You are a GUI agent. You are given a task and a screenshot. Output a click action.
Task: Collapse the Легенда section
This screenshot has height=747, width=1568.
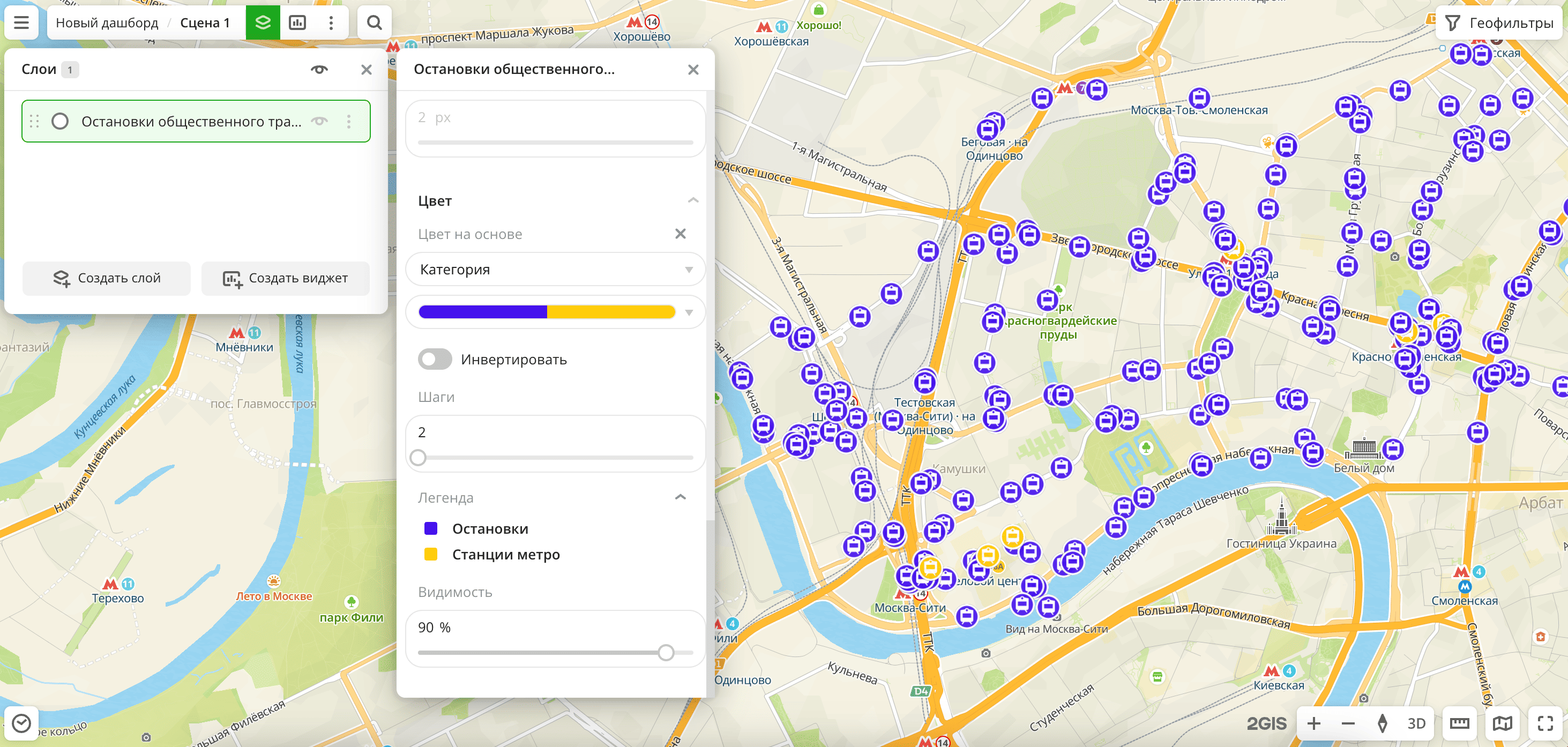tap(680, 497)
